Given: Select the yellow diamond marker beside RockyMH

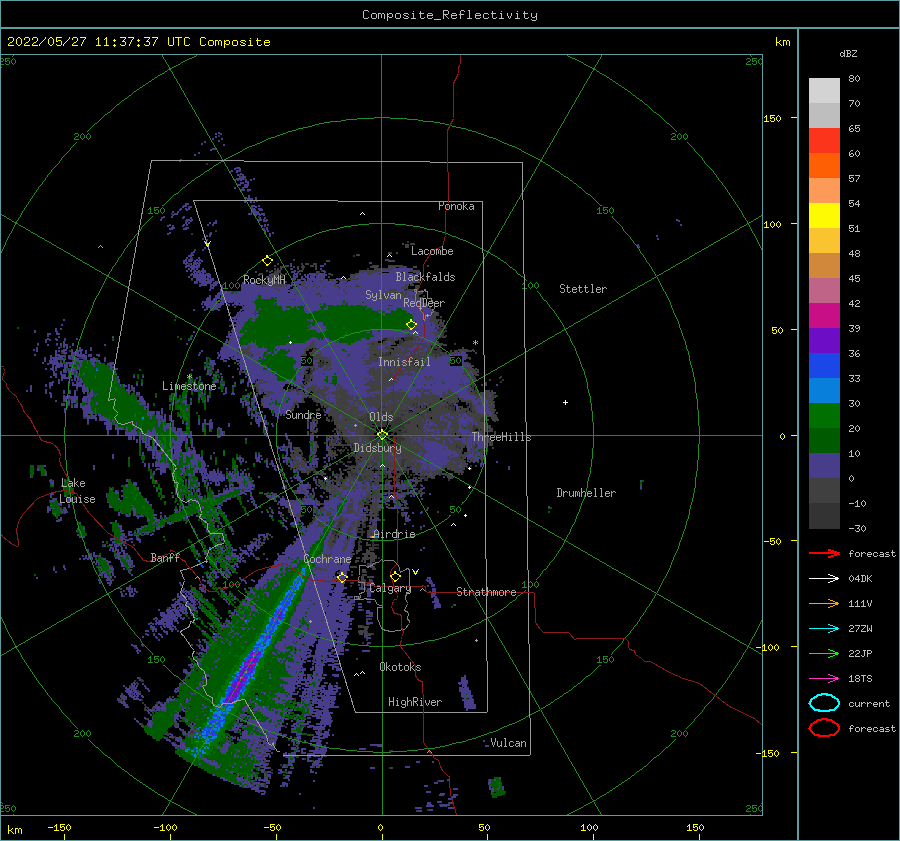Looking at the screenshot, I should coord(267,261).
